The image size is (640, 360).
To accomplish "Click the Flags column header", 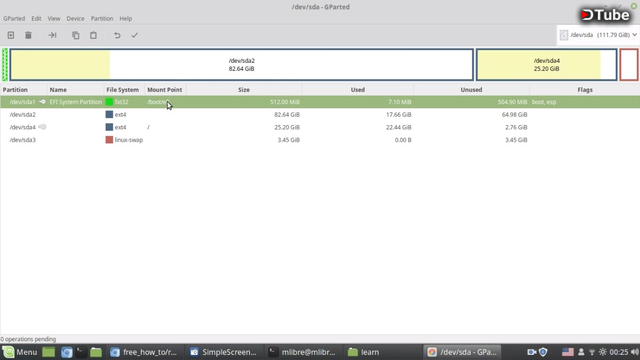I will (x=584, y=89).
